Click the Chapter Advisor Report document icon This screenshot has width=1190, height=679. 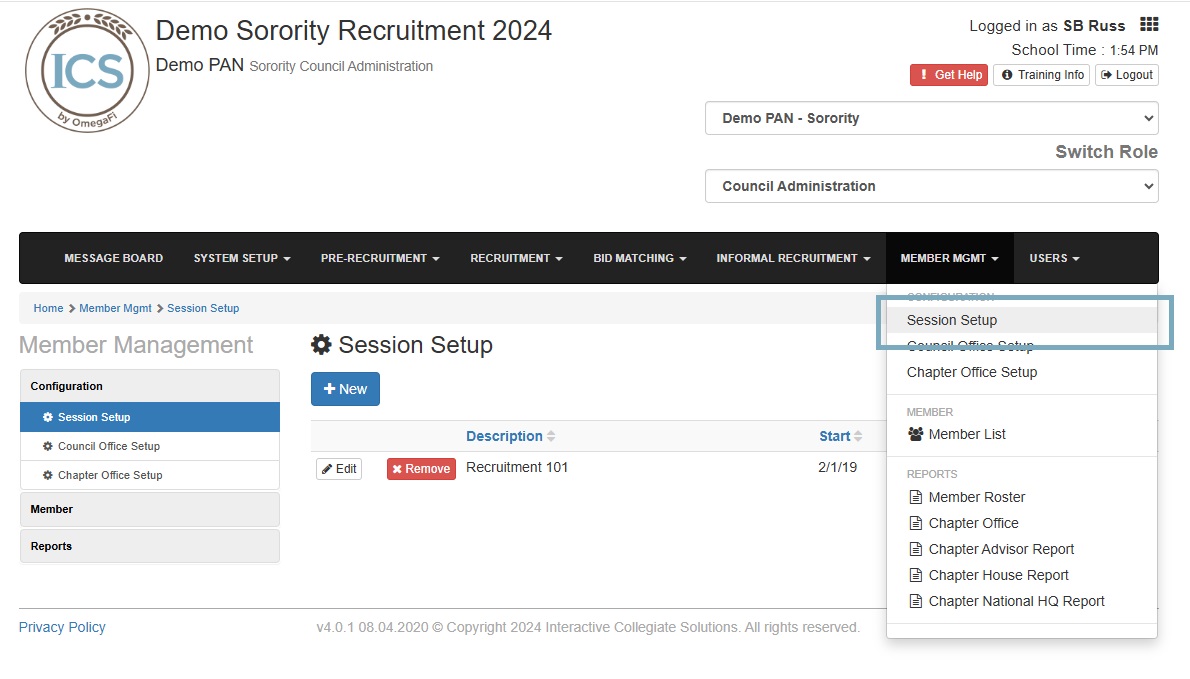(x=918, y=549)
